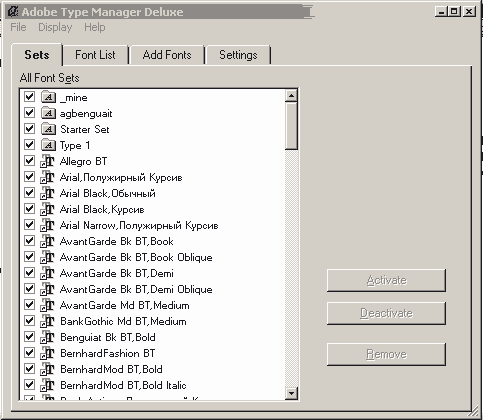Screen dimensions: 483x420
Task: Click font icon beside AvantGarde Md BT,Medium
Action: tap(47, 305)
